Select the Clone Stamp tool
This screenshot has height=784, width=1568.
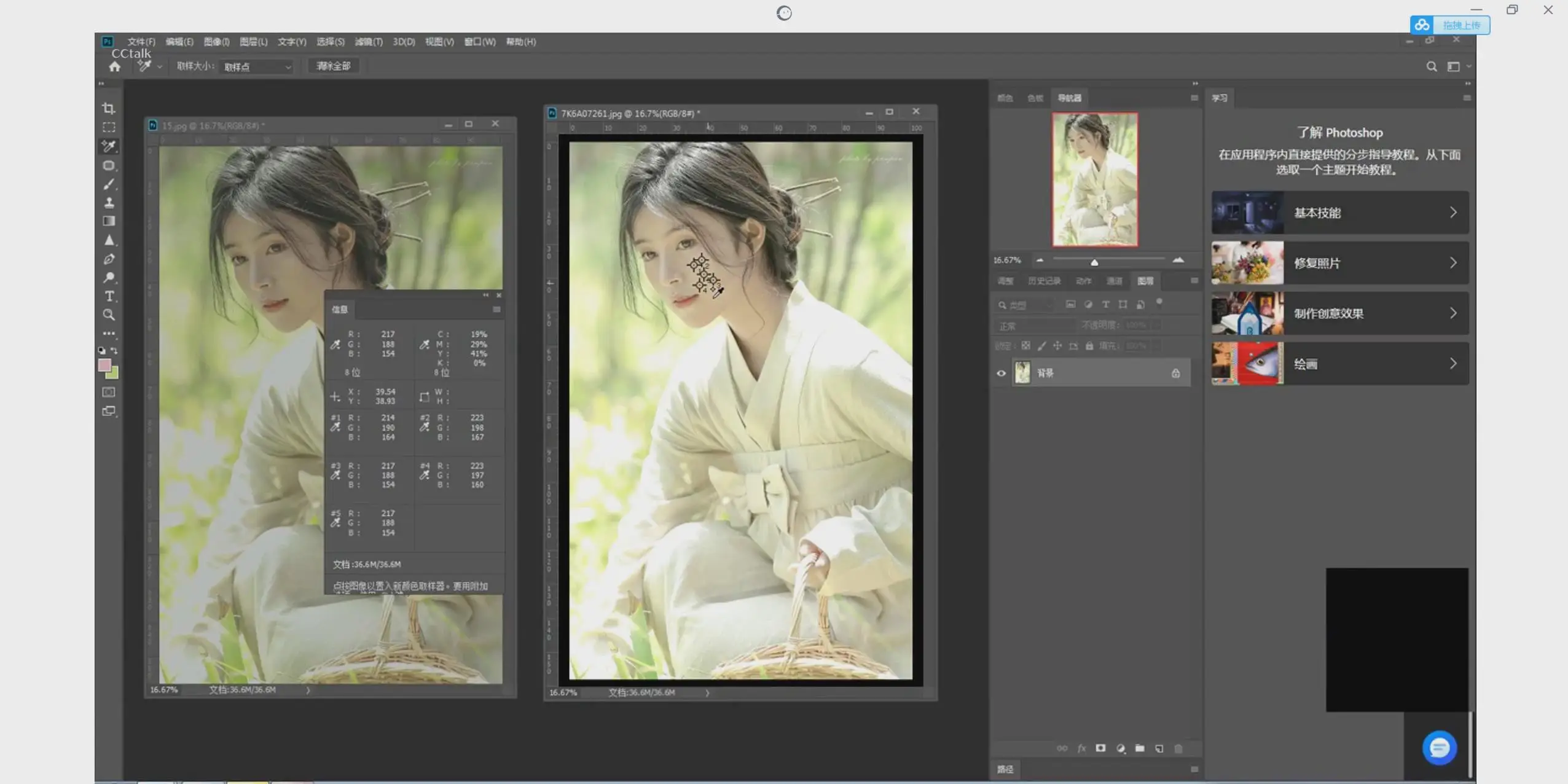tap(109, 202)
